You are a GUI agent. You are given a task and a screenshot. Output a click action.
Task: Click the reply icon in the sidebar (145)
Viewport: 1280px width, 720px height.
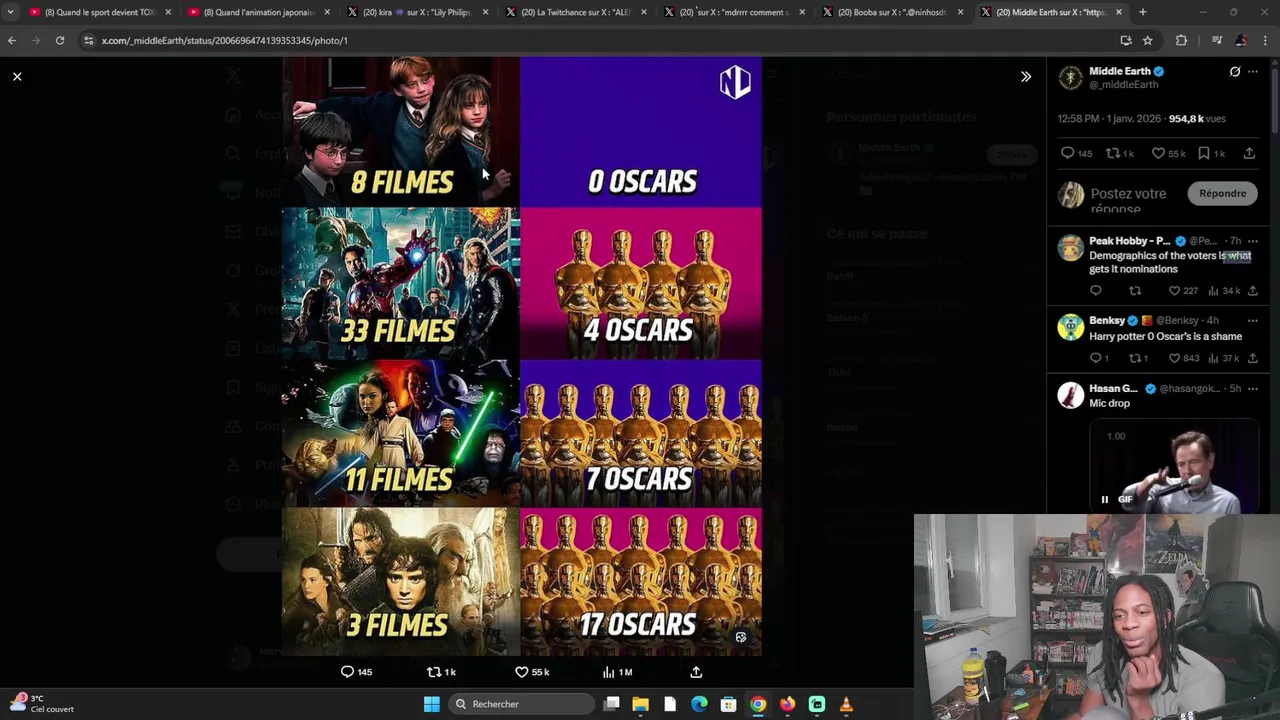(x=1067, y=153)
